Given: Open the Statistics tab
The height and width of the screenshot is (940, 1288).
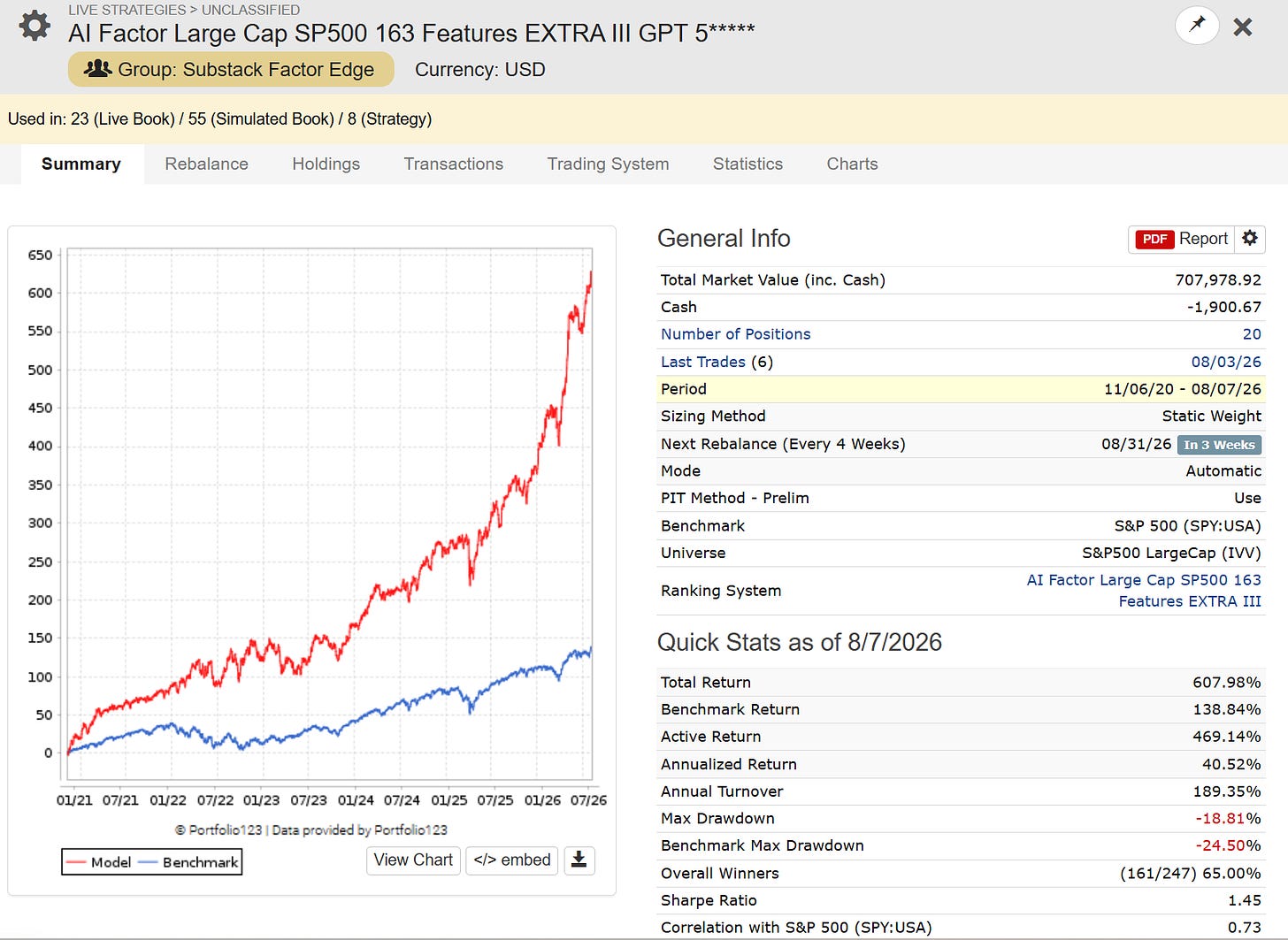Looking at the screenshot, I should pos(747,164).
